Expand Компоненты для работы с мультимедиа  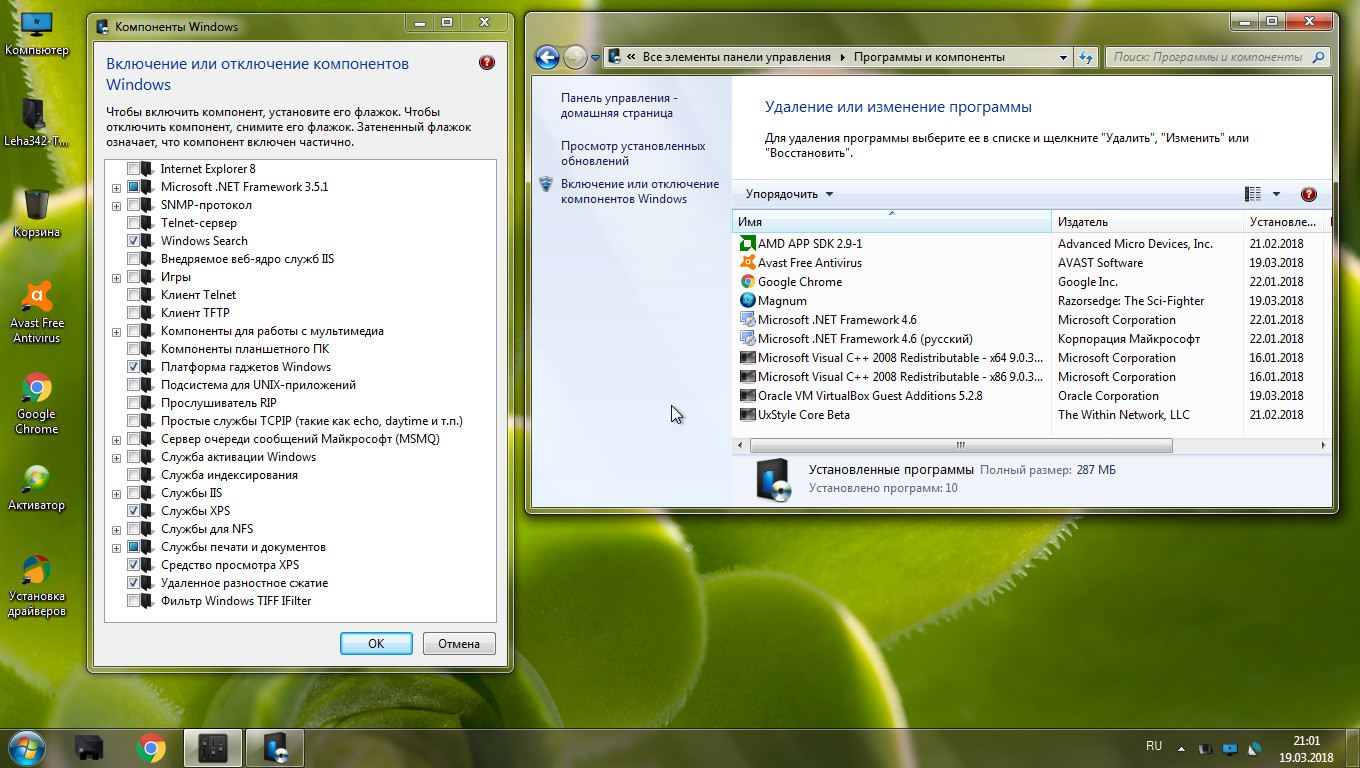tap(116, 332)
